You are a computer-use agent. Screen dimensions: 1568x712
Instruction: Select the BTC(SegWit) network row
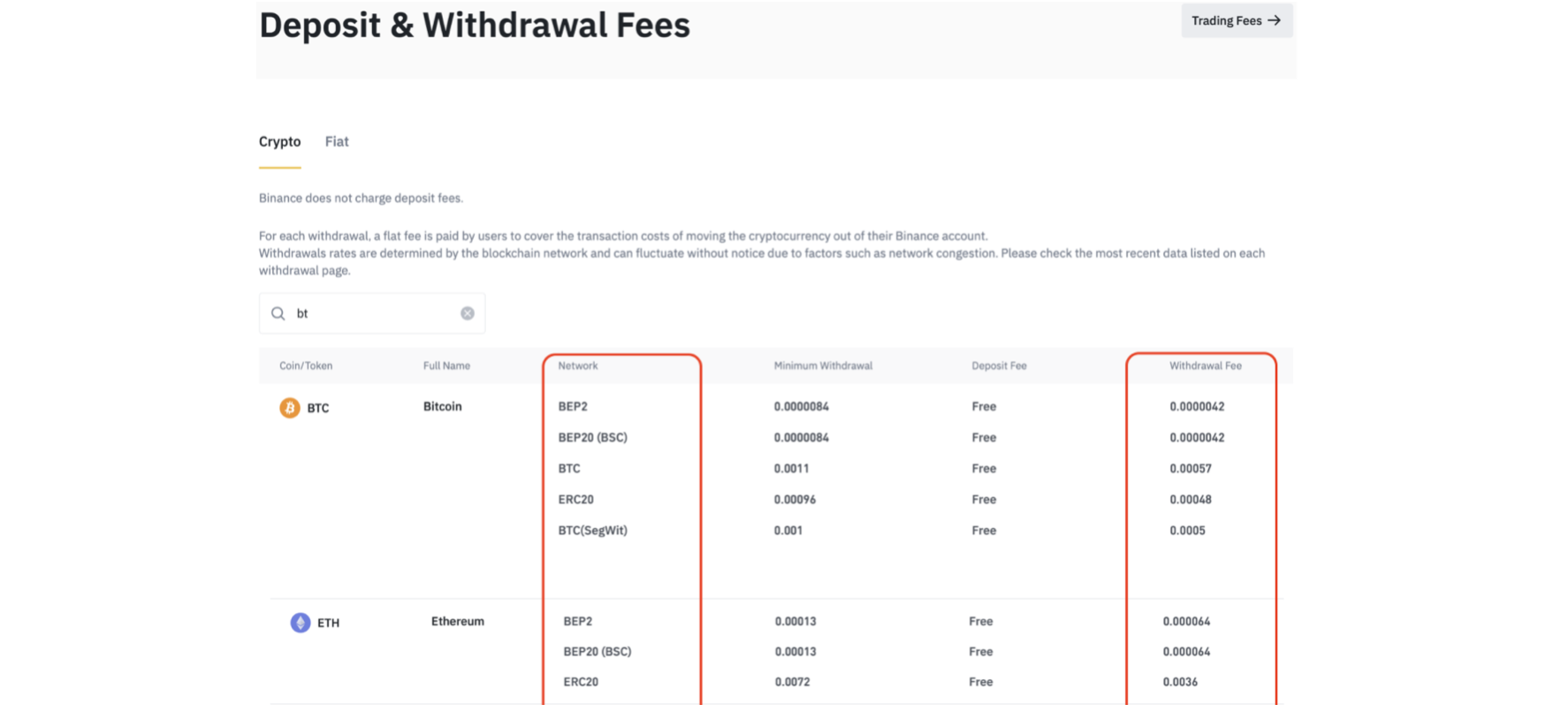click(x=592, y=530)
